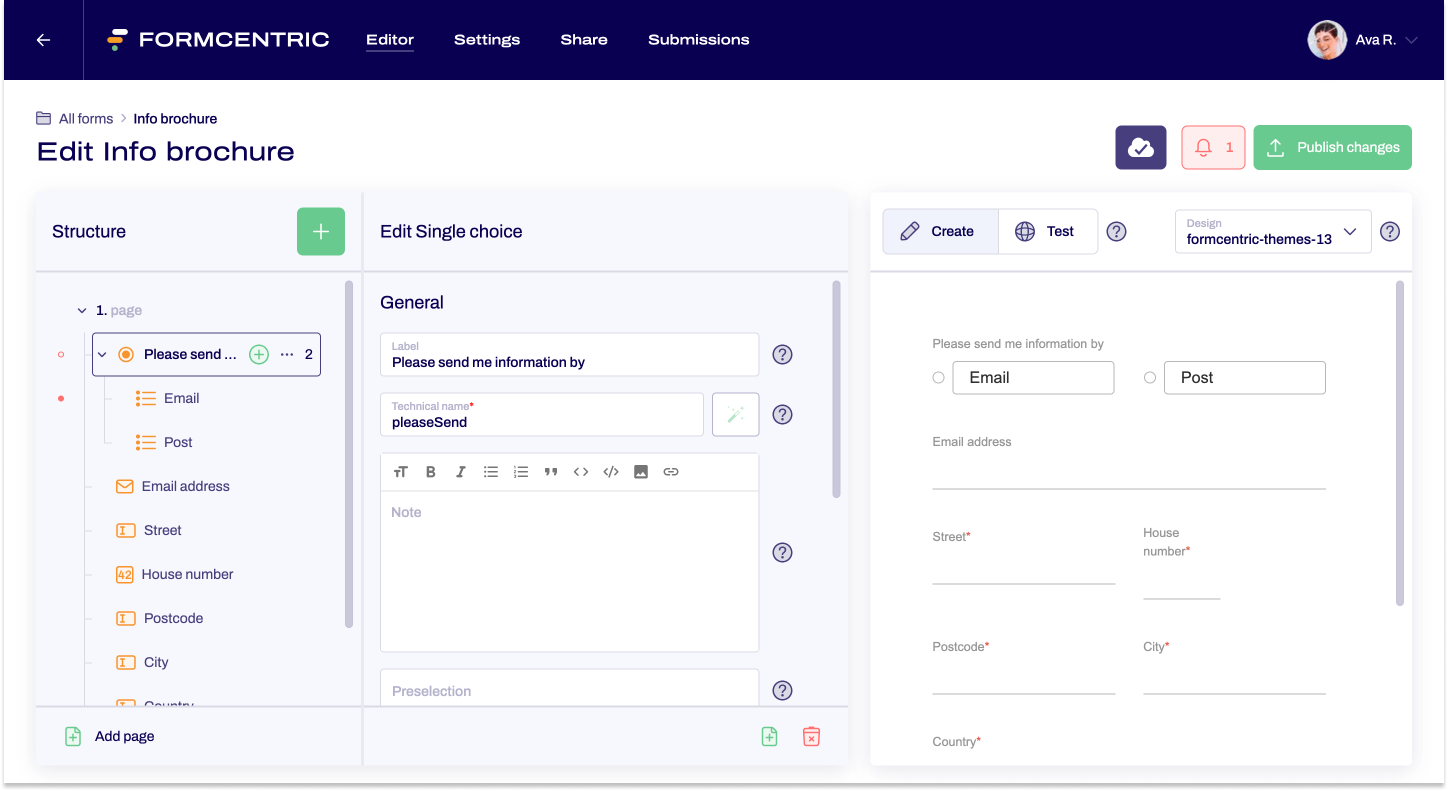Switch to the Test tab in the preview

click(x=1048, y=231)
